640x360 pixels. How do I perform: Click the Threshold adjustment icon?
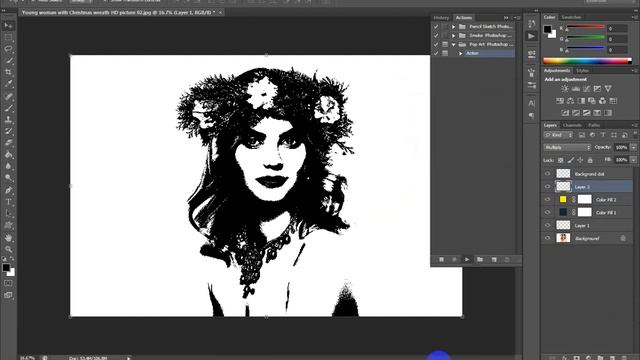pyautogui.click(x=587, y=113)
